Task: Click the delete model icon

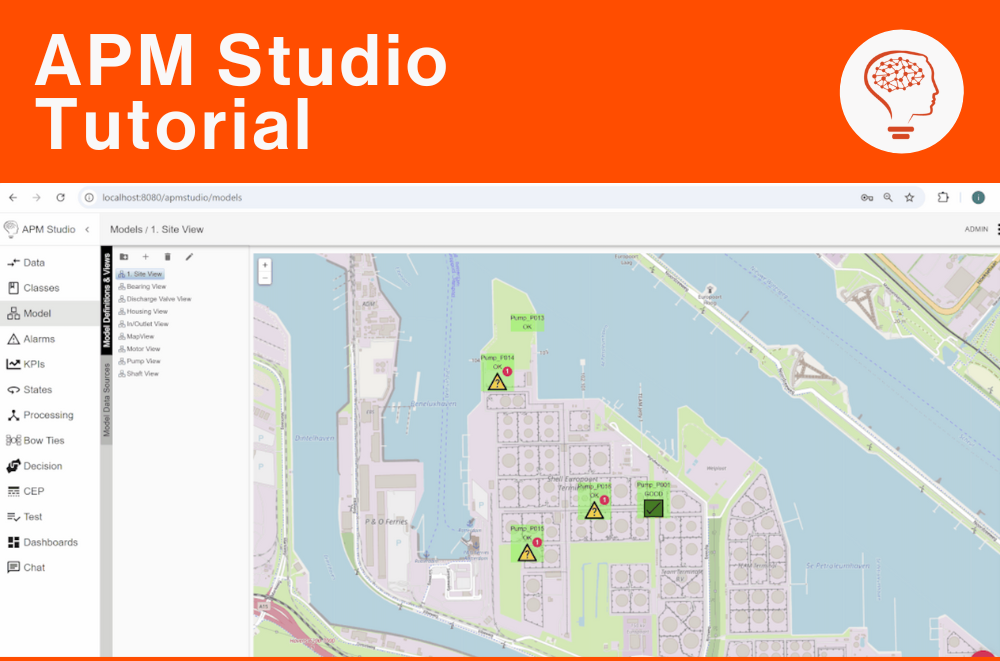Action: tap(167, 256)
